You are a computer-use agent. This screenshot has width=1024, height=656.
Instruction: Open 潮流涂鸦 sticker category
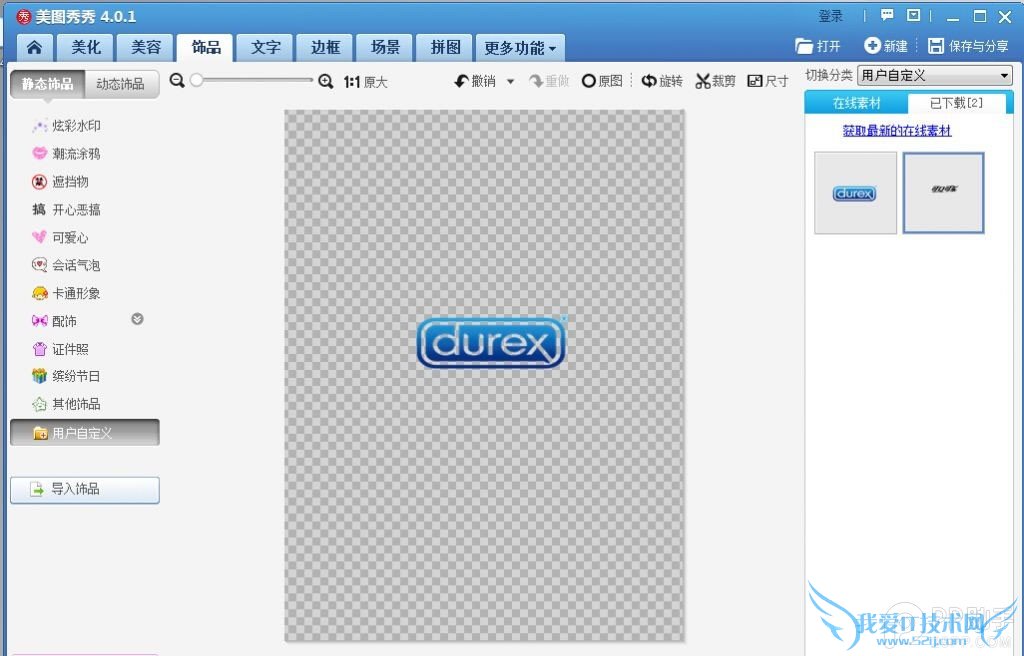tap(67, 154)
